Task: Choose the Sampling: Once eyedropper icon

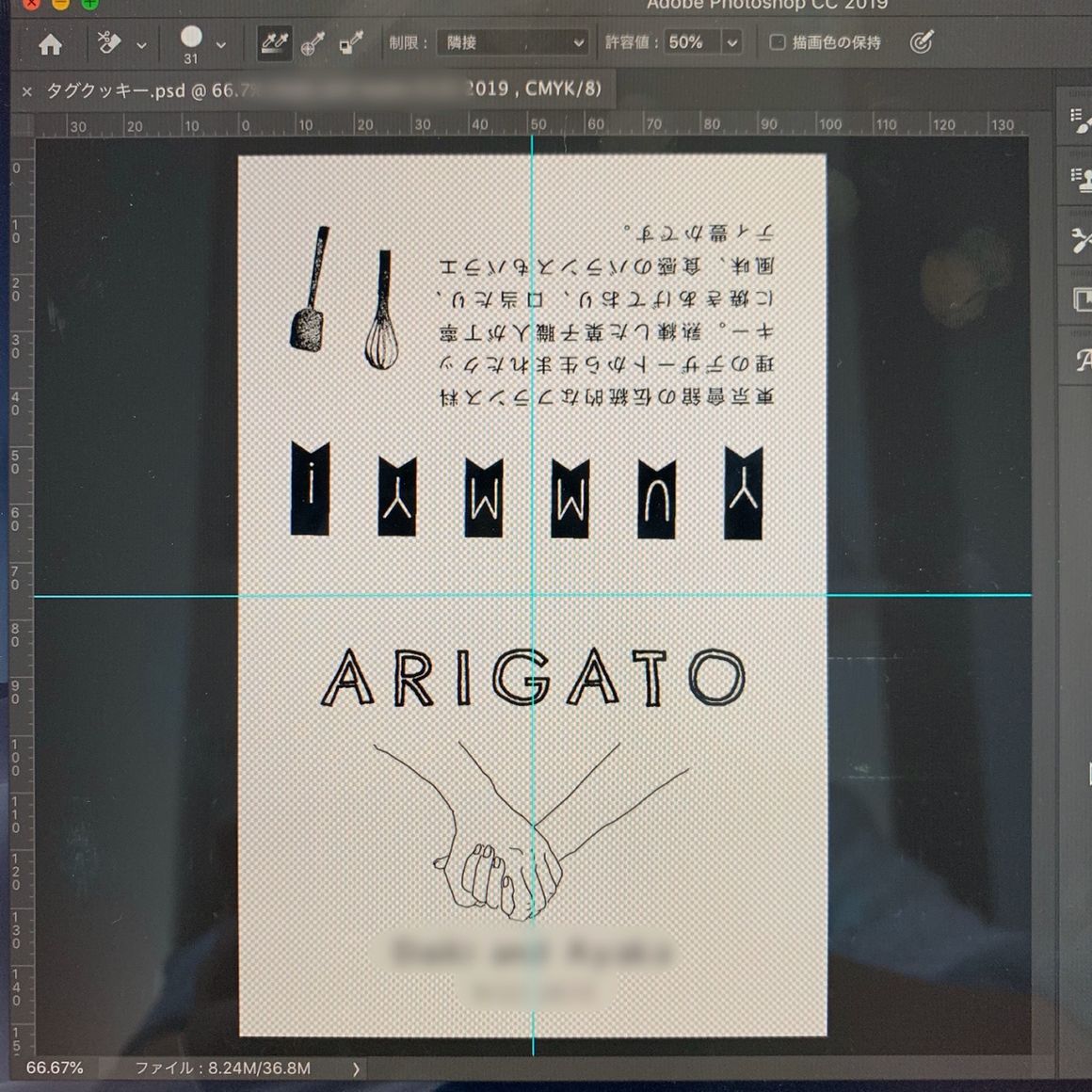Action: click(313, 43)
